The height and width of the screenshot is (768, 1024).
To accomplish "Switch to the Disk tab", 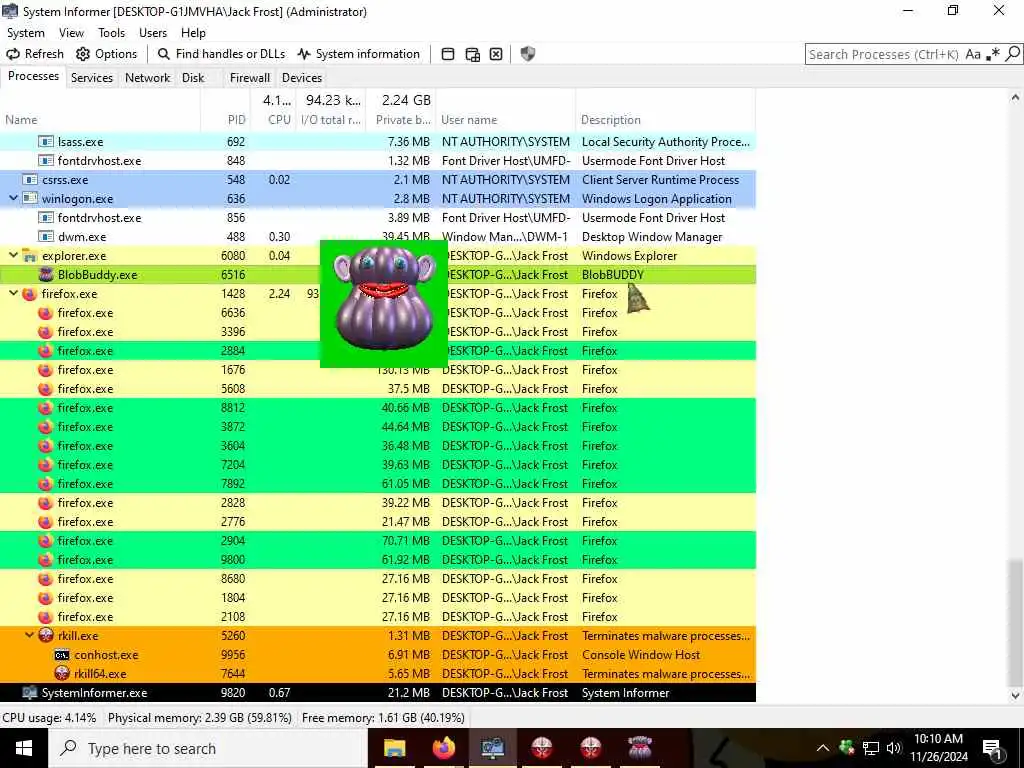I will (x=193, y=78).
